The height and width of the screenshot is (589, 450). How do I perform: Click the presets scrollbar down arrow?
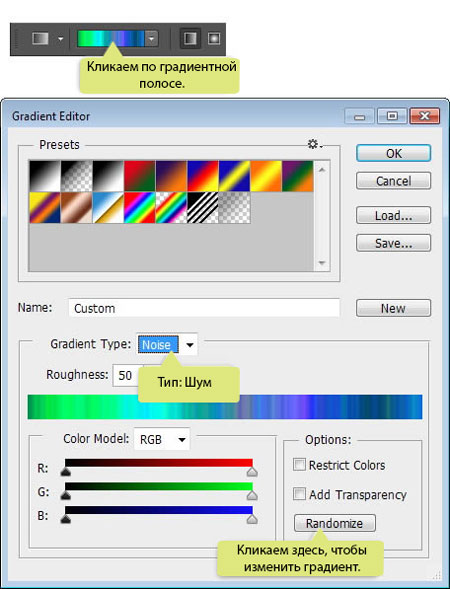[x=322, y=263]
